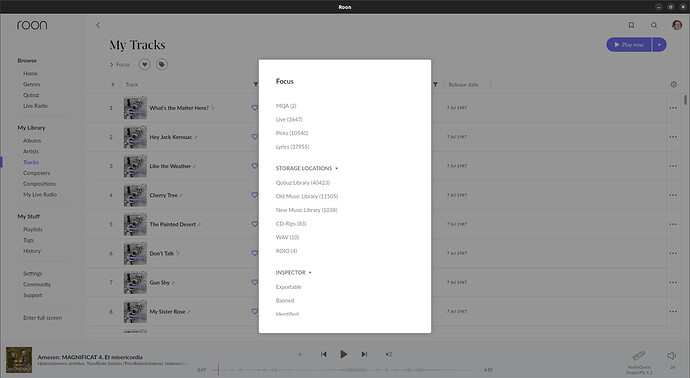Toggle favorite heart for Gun Shy
The image size is (690, 378).
tap(254, 282)
